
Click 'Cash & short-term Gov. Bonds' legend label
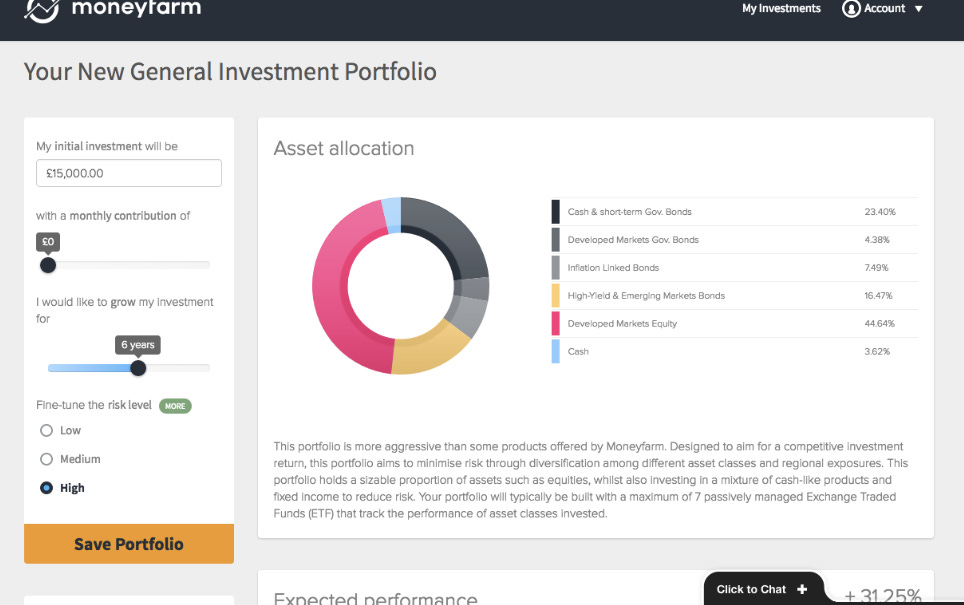pos(630,212)
